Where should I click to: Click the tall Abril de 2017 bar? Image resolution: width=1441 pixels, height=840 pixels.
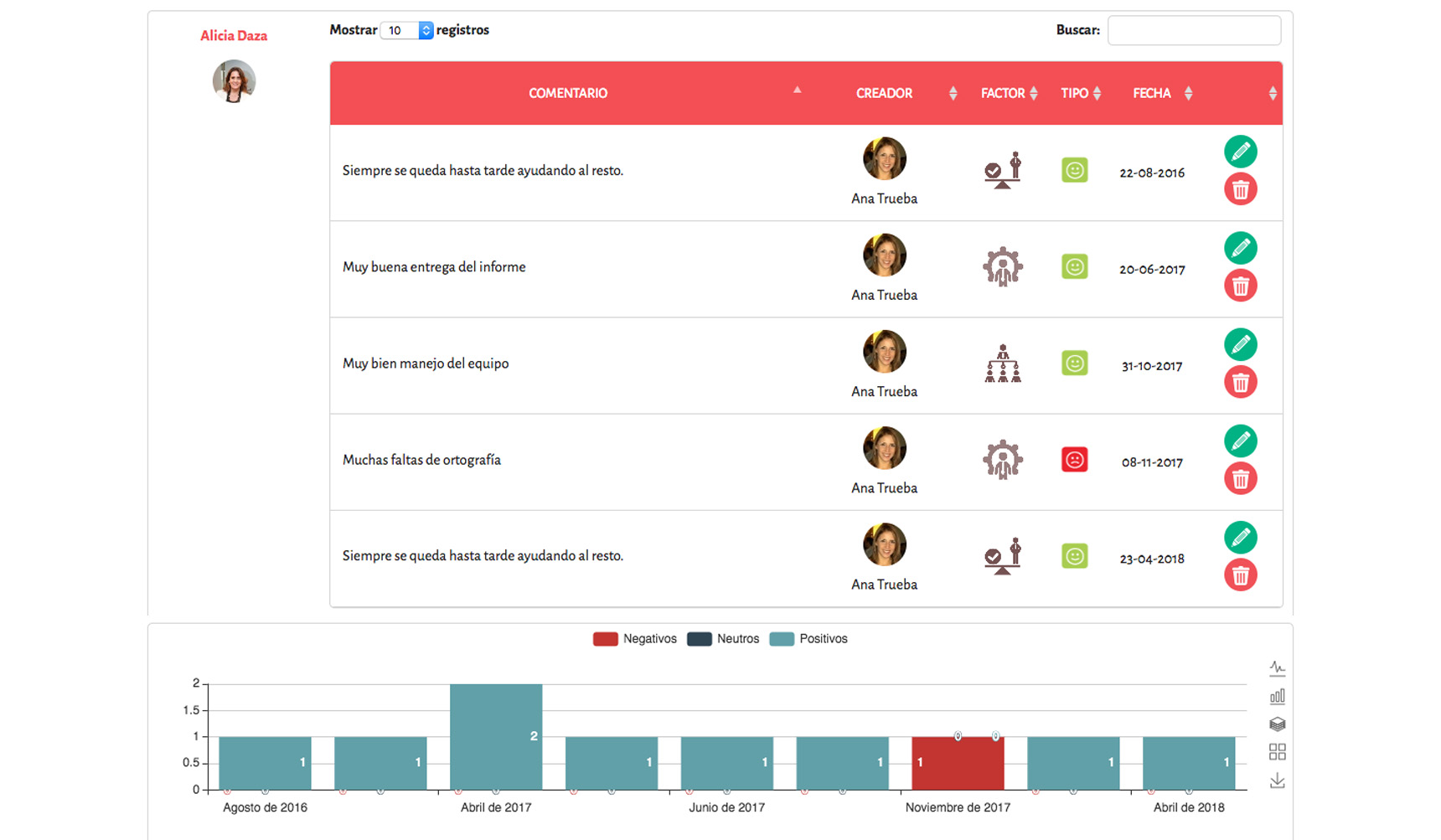tap(496, 737)
